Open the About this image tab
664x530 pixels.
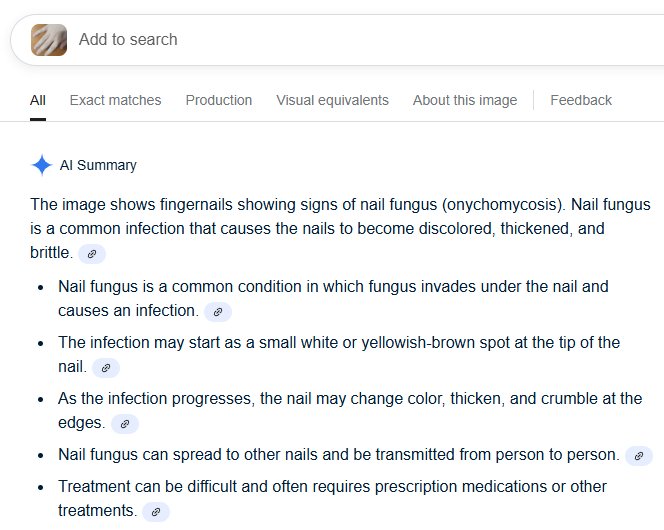click(465, 100)
